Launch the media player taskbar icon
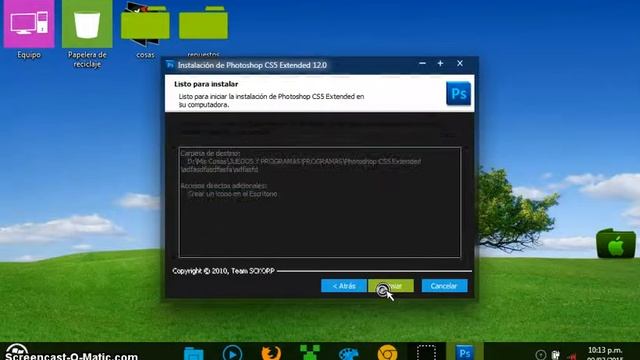 point(232,353)
